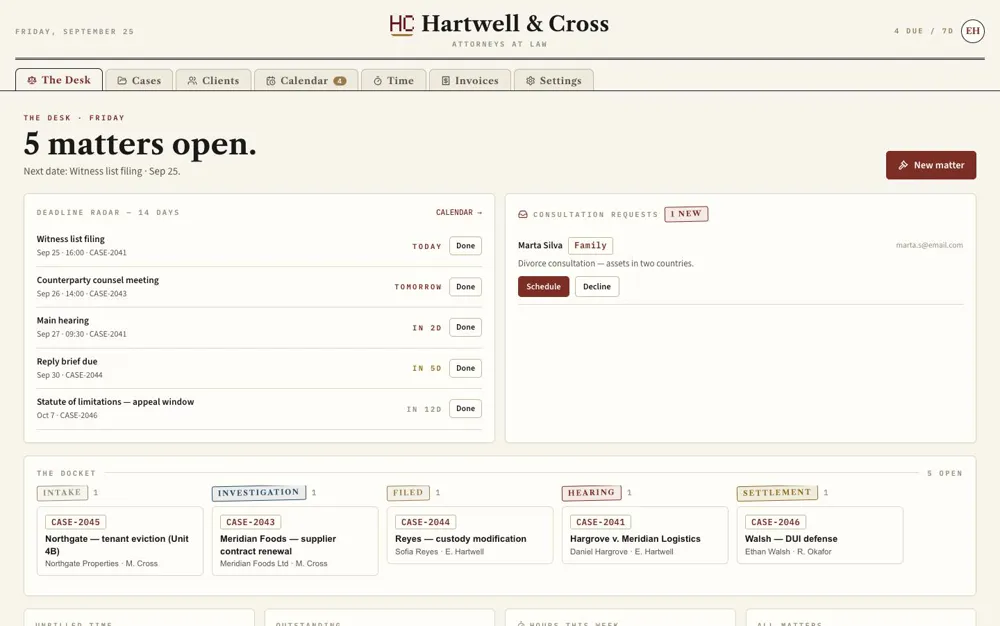The image size is (1000, 626).
Task: Follow the Calendar link in Deadline Radar
Action: point(459,212)
